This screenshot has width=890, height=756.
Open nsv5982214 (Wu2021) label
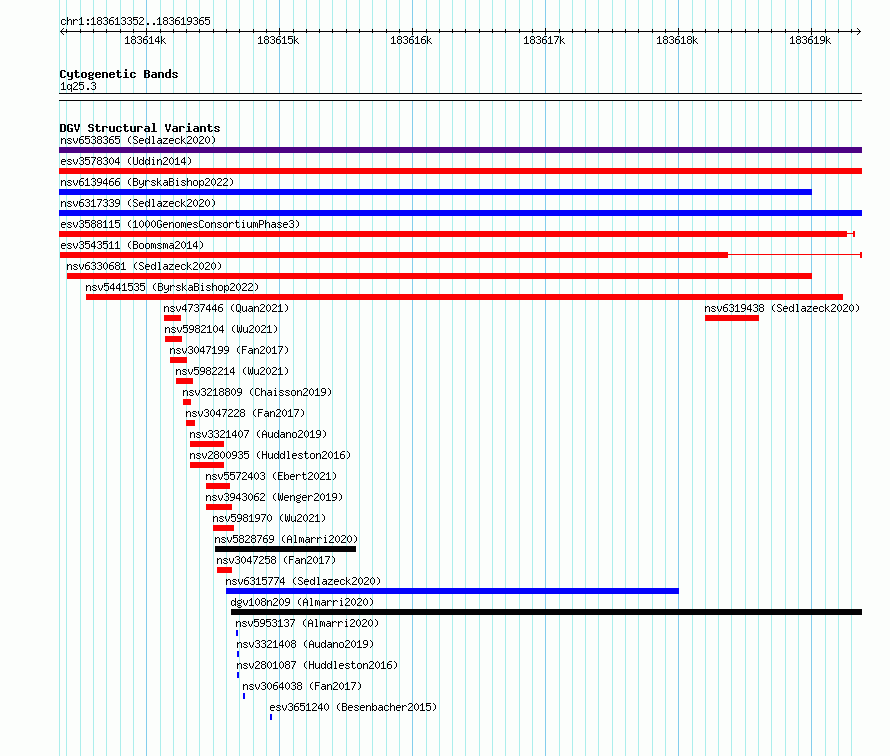(x=232, y=371)
